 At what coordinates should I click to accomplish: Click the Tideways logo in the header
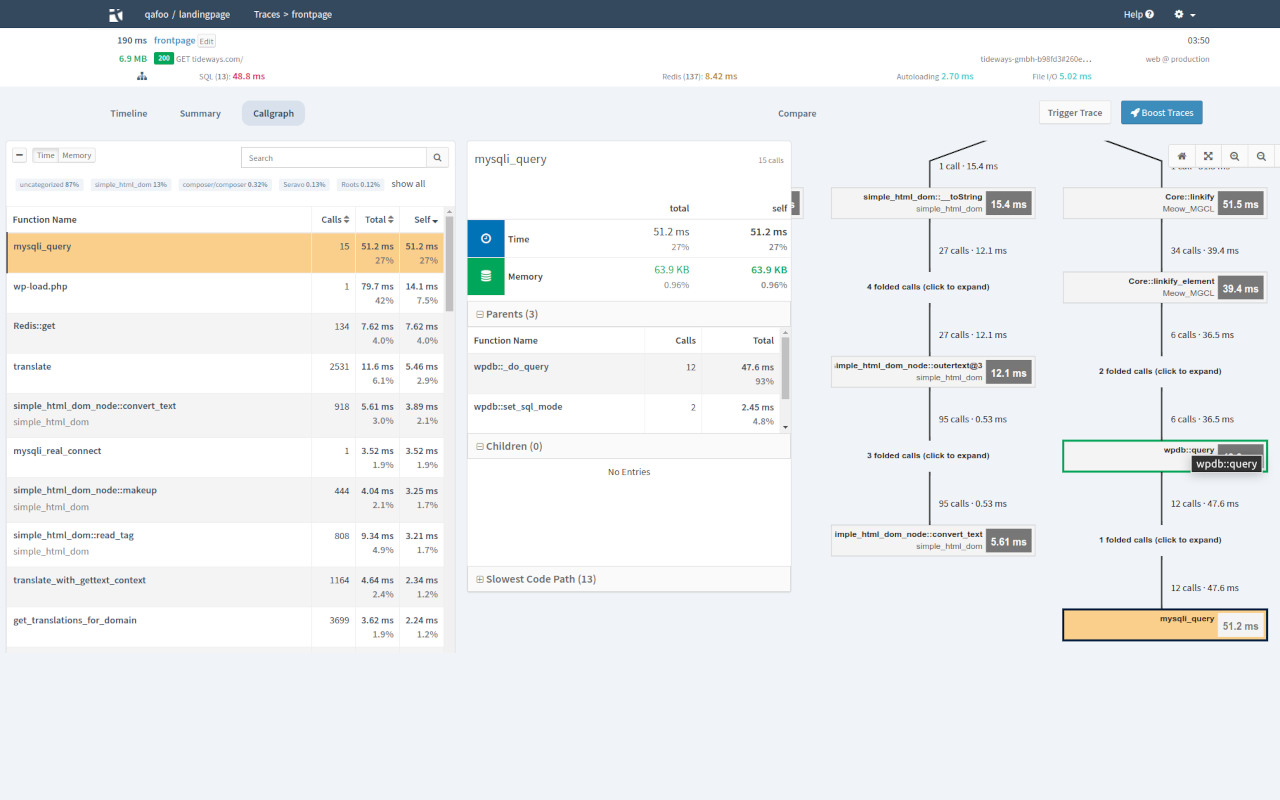pyautogui.click(x=117, y=15)
